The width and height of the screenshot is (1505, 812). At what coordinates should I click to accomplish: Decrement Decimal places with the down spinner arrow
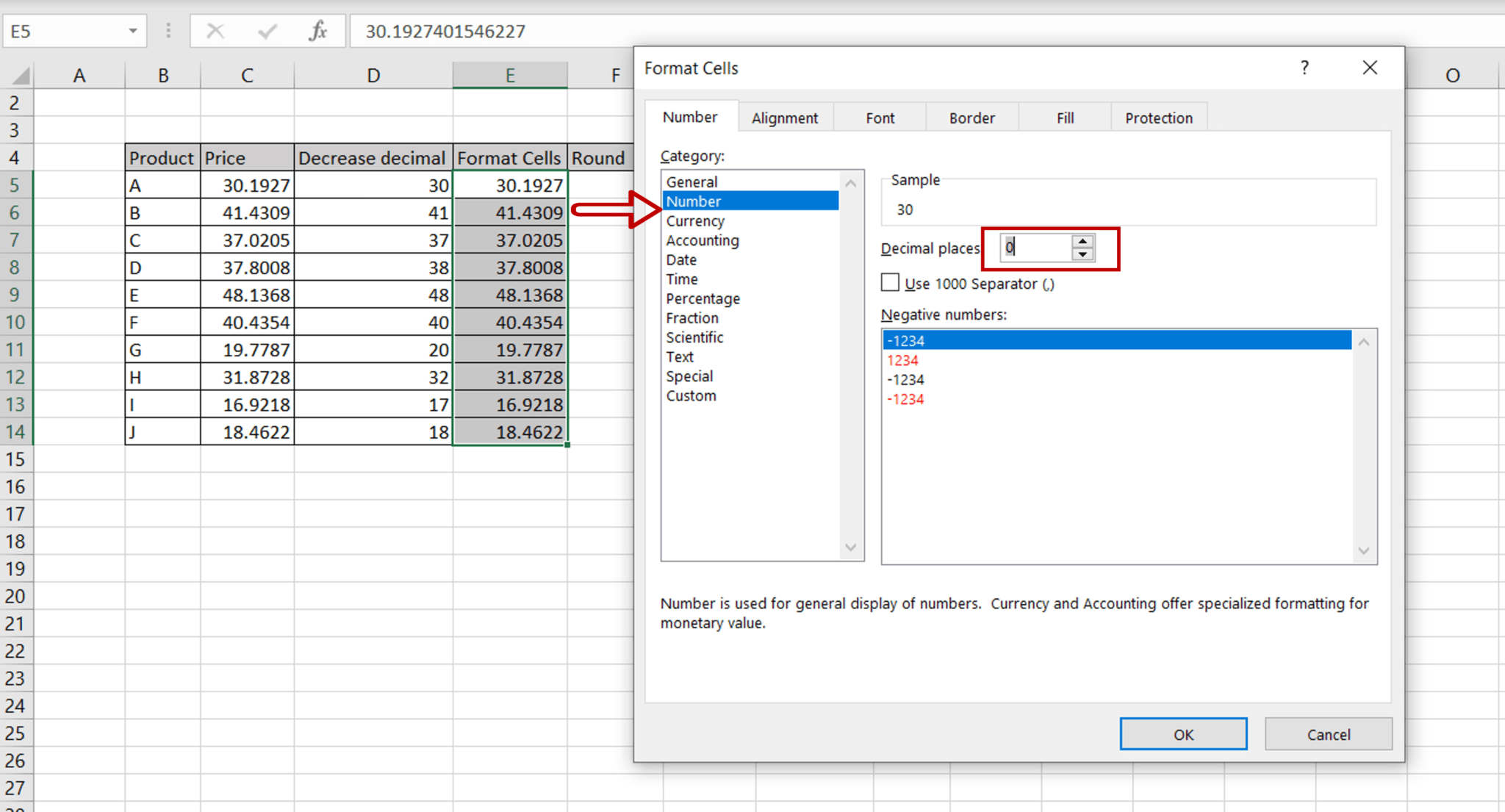[1083, 254]
